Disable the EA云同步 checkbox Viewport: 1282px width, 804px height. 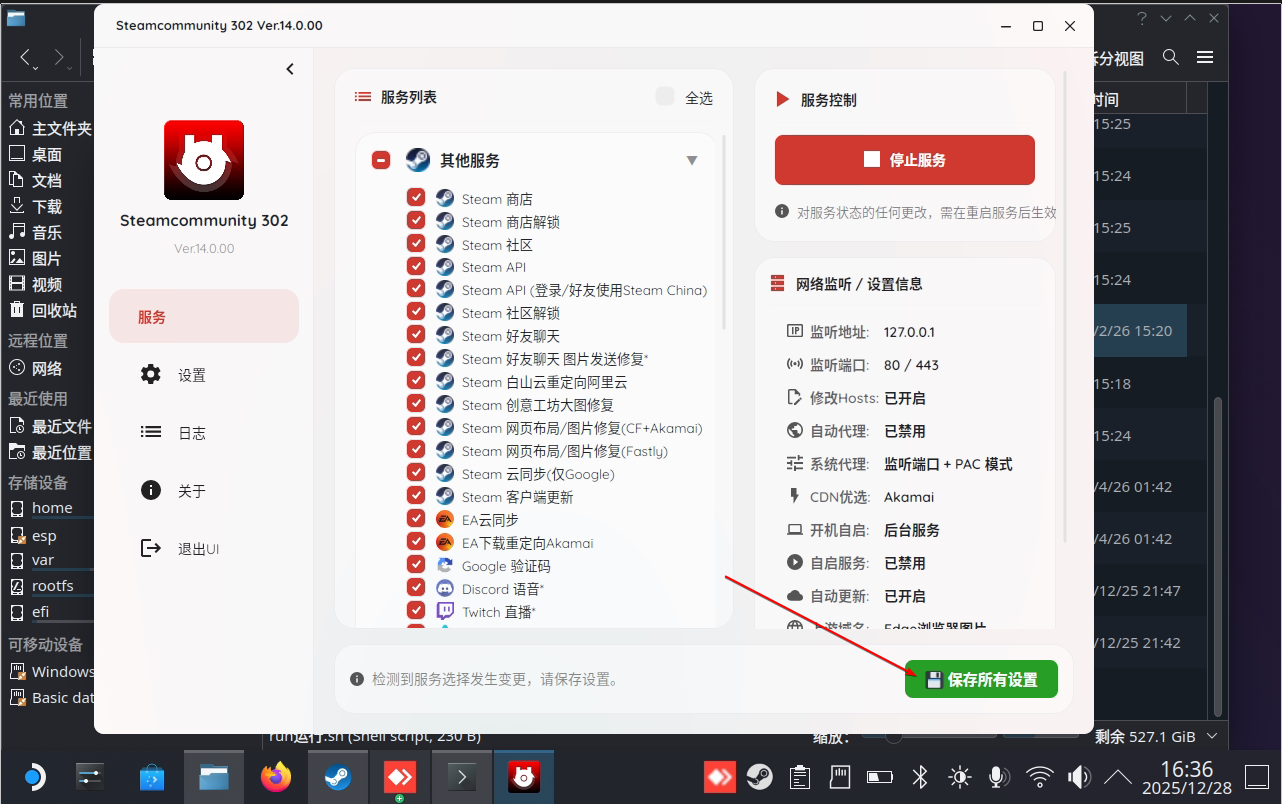(x=416, y=520)
